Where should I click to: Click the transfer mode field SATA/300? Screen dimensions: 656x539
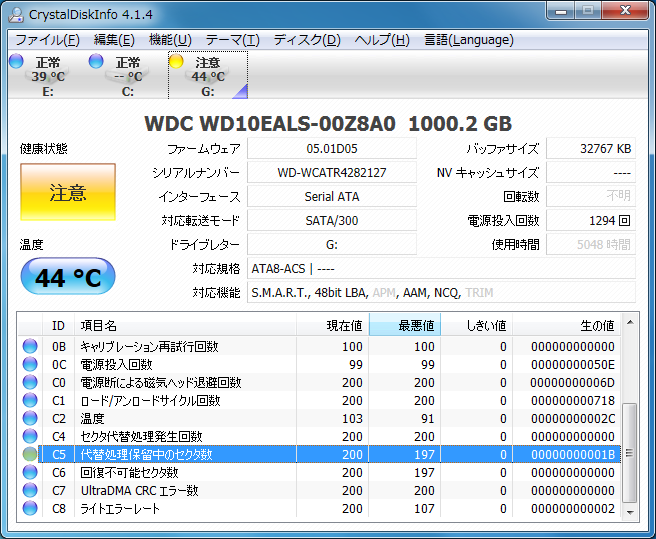[332, 221]
